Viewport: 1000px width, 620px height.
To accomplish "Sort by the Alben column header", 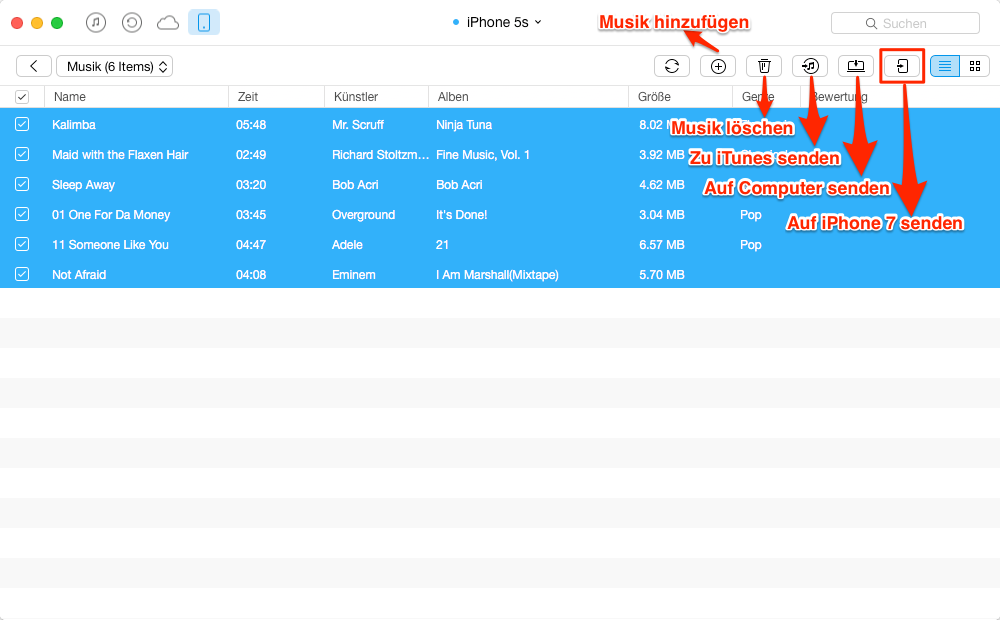I will click(528, 97).
